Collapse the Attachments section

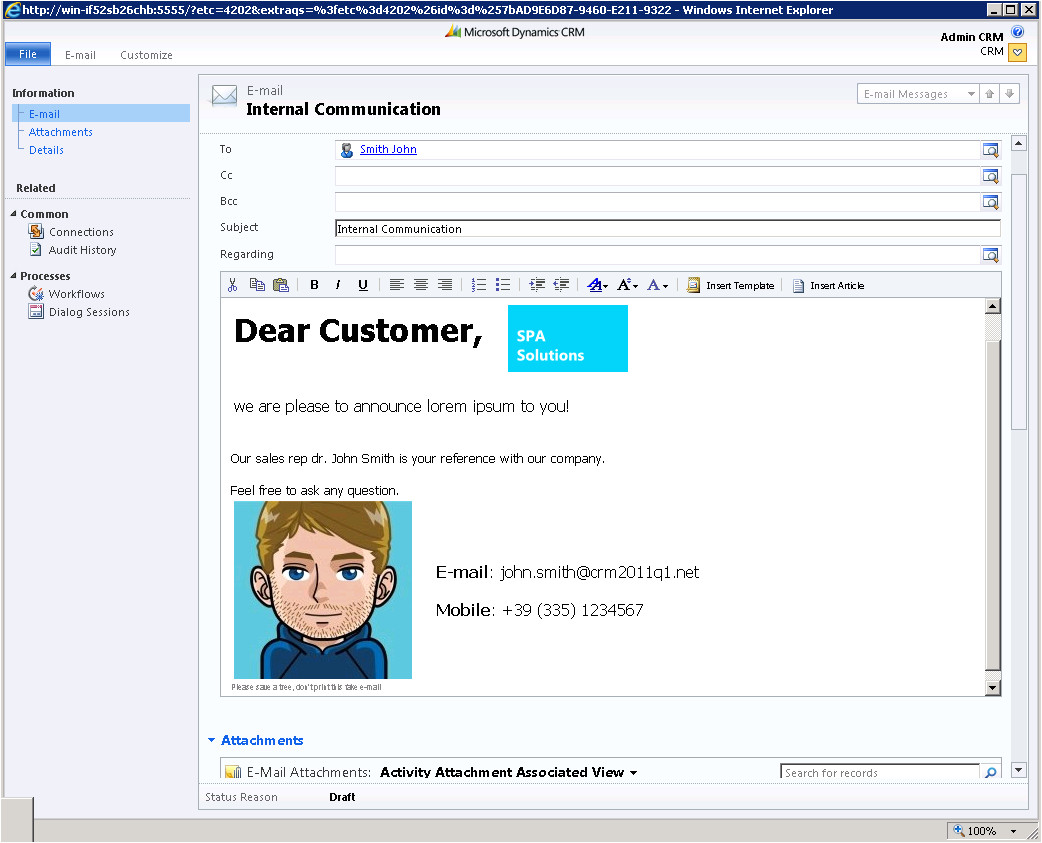(211, 741)
